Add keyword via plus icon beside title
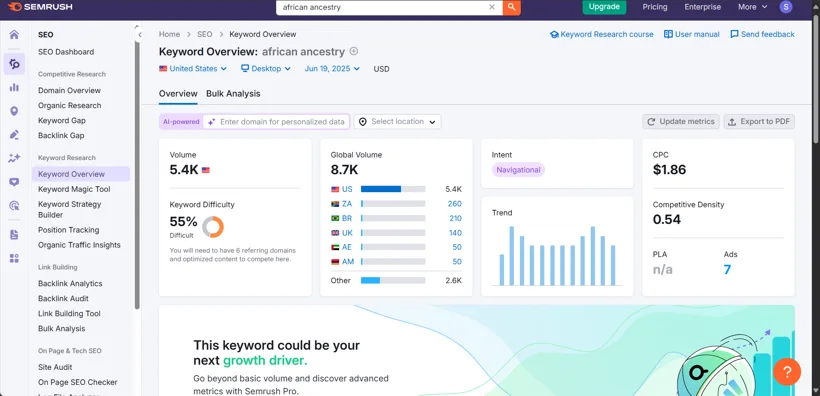The height and width of the screenshot is (396, 820). pos(354,51)
